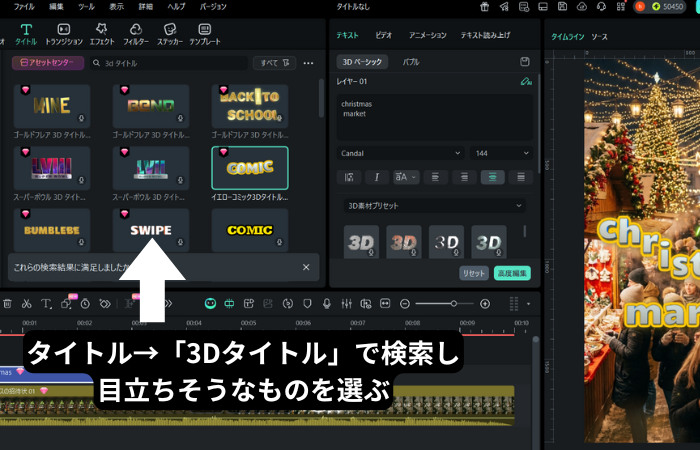Switch to the ステッカー tab
Screen dimensions: 700x450
coord(170,34)
